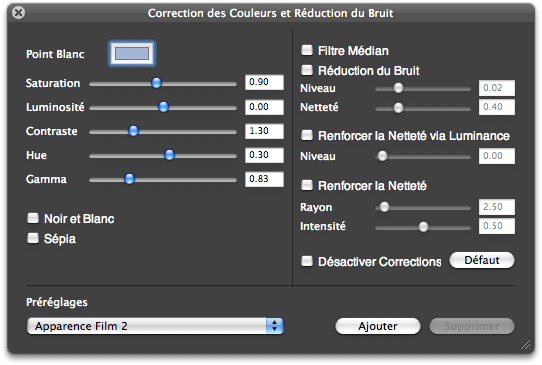Open the Préréglages dropdown Apparence Film 2
The height and width of the screenshot is (365, 542).
pyautogui.click(x=155, y=326)
